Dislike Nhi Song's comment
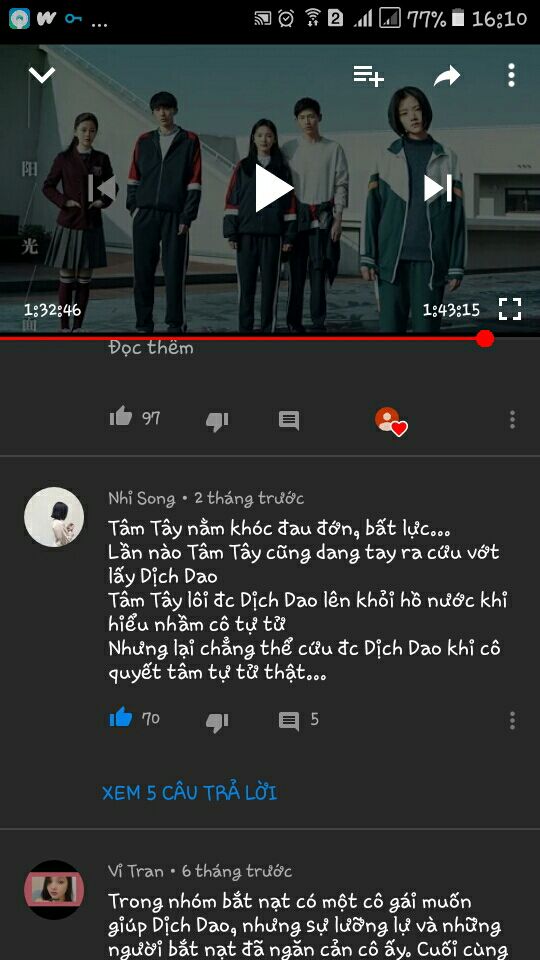This screenshot has height=960, width=540. click(217, 721)
